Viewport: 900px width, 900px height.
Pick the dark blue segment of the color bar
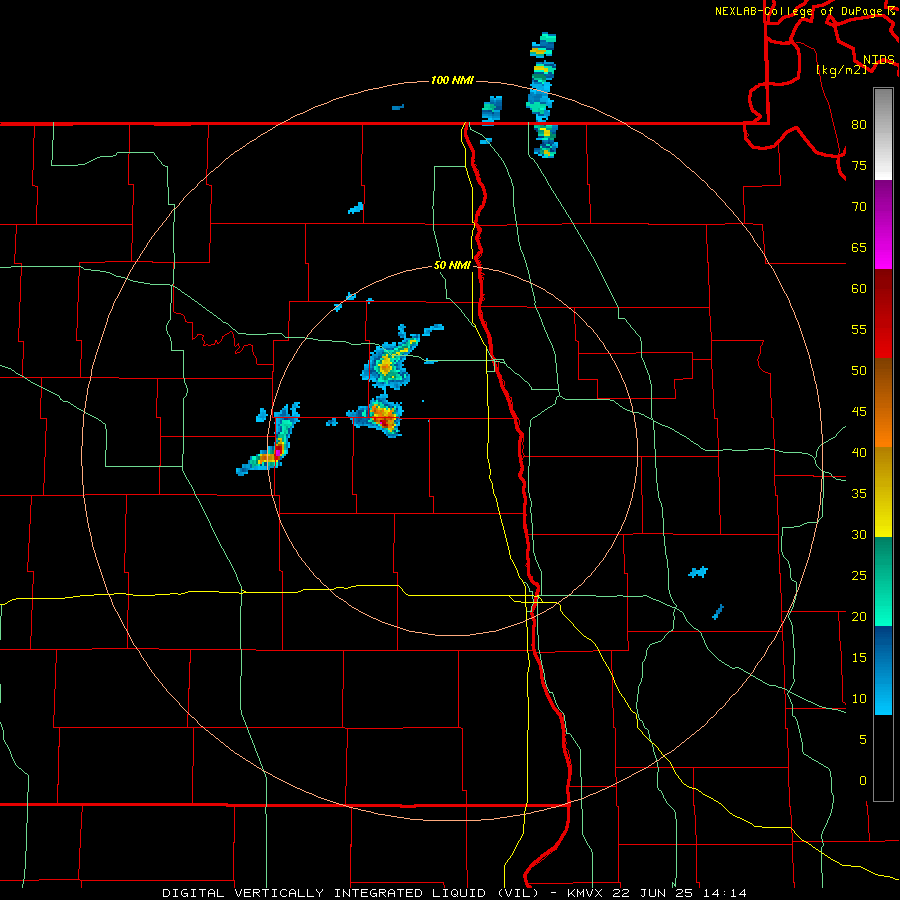tap(883, 670)
